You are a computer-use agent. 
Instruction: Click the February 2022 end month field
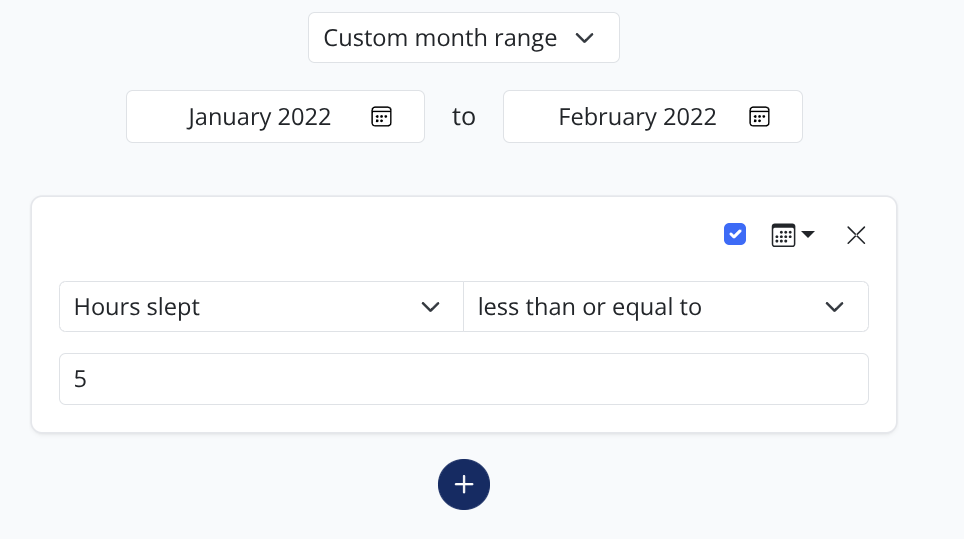point(637,116)
